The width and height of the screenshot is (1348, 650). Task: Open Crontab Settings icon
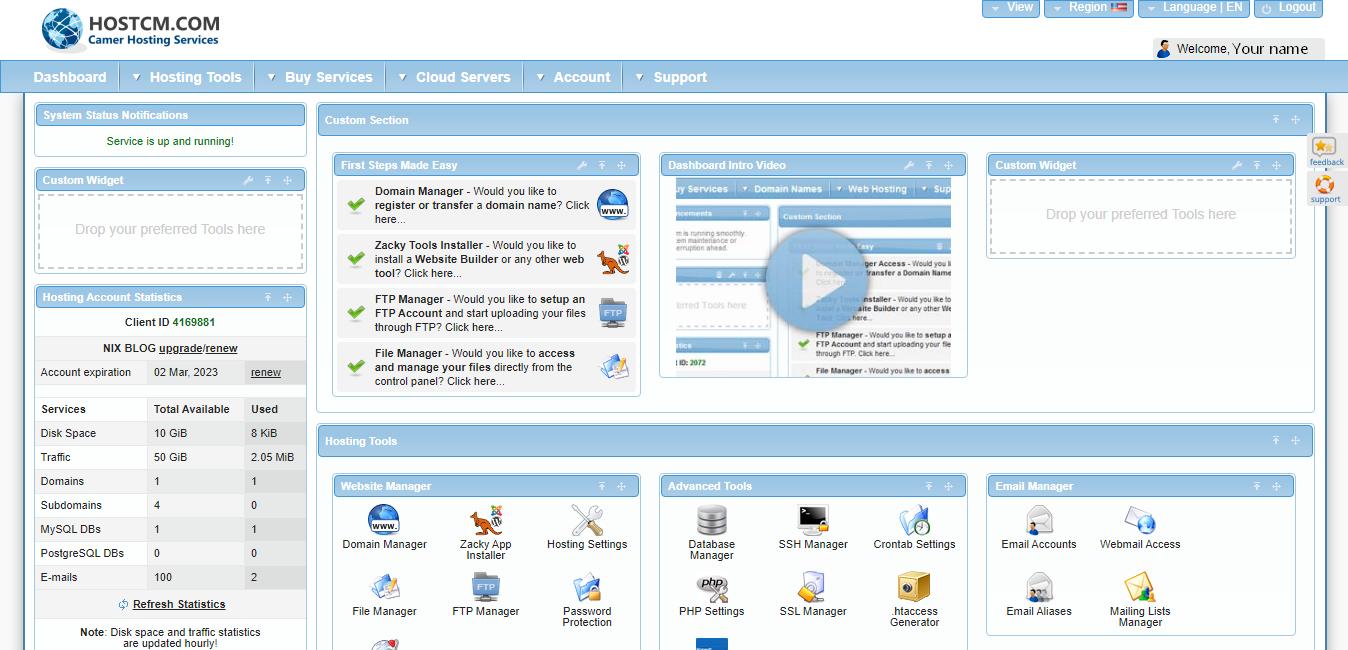click(x=914, y=520)
